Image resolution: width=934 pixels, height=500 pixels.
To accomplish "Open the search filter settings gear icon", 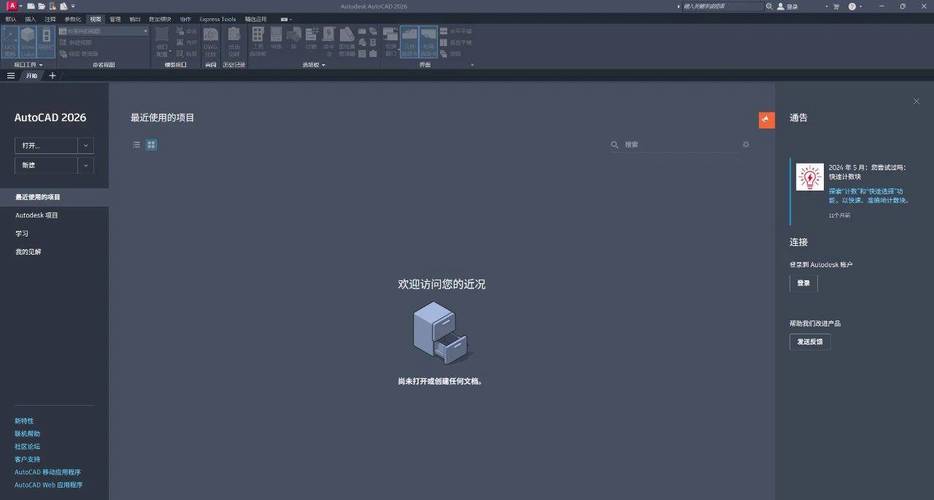I will (x=745, y=145).
